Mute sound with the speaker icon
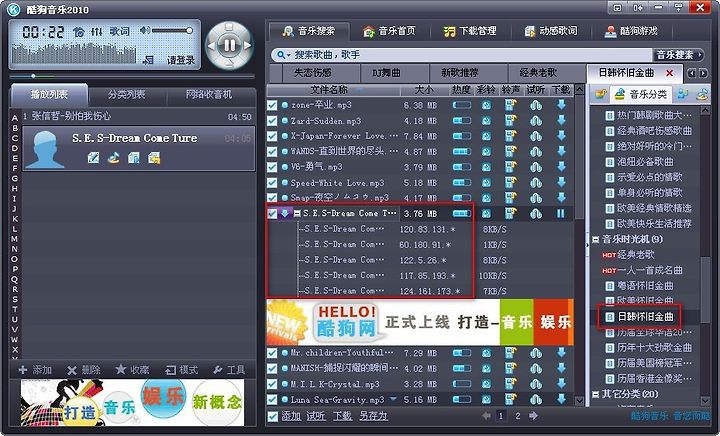The width and height of the screenshot is (720, 436). (144, 30)
